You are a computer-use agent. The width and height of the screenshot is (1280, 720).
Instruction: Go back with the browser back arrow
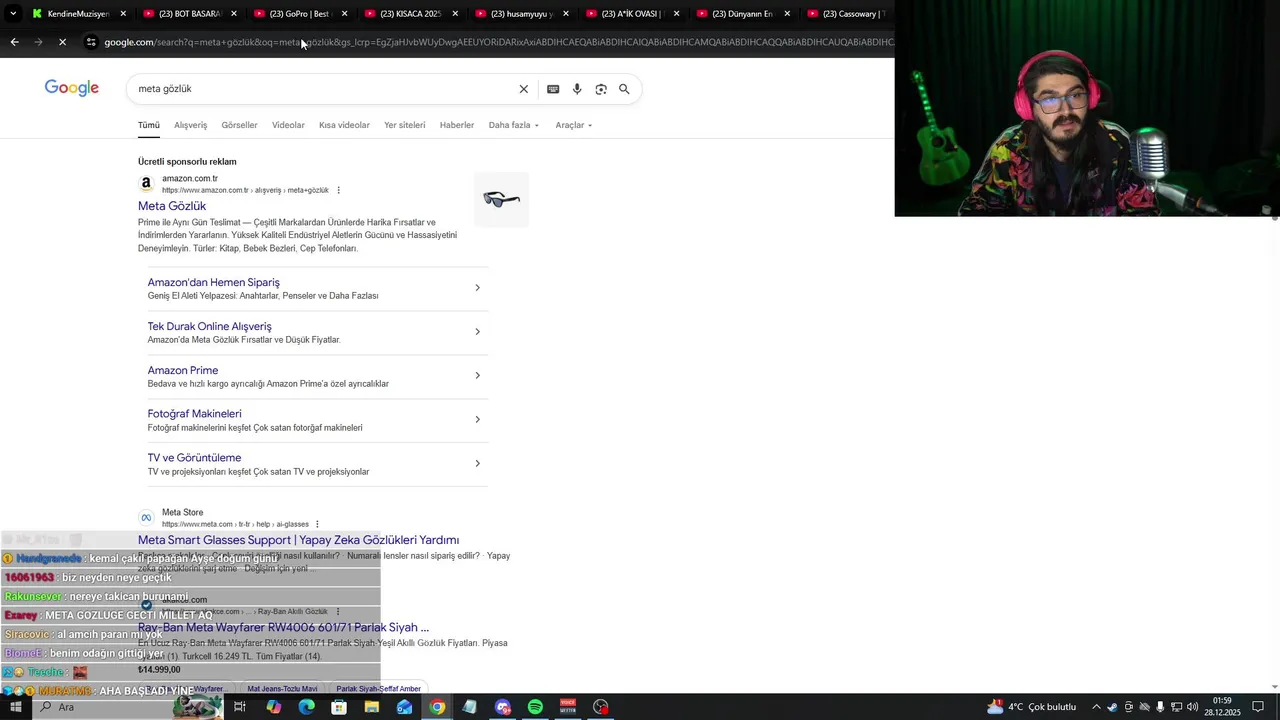tap(14, 42)
